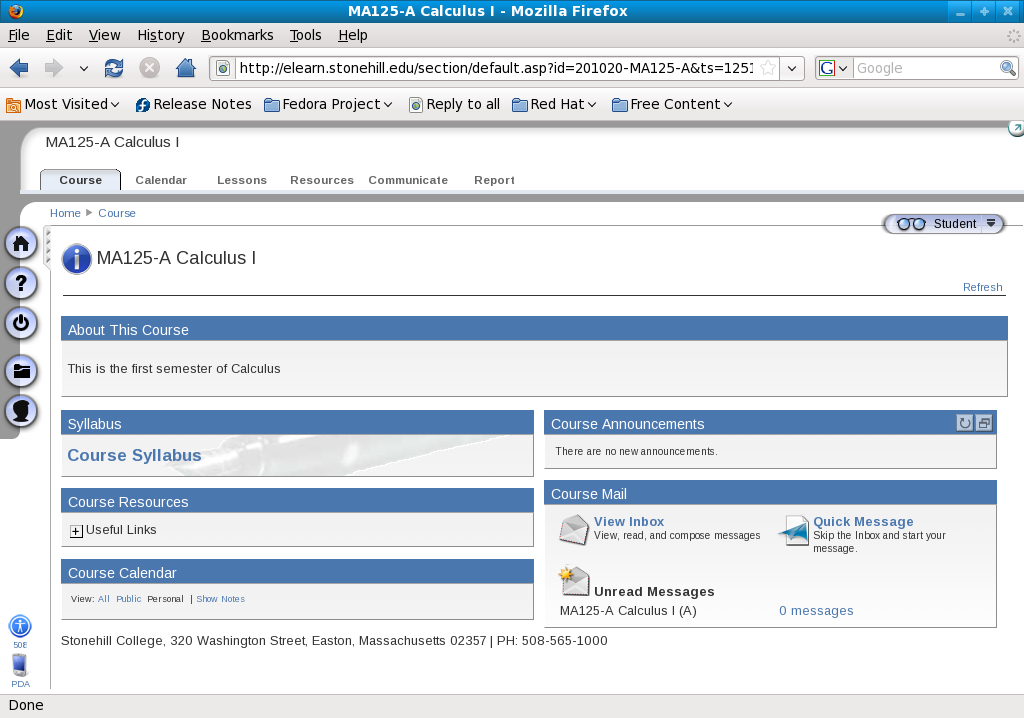Click the Google search input field

925,68
